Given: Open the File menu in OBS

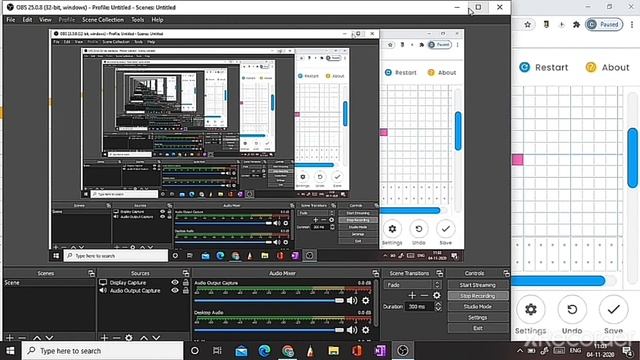Looking at the screenshot, I should pyautogui.click(x=11, y=20).
